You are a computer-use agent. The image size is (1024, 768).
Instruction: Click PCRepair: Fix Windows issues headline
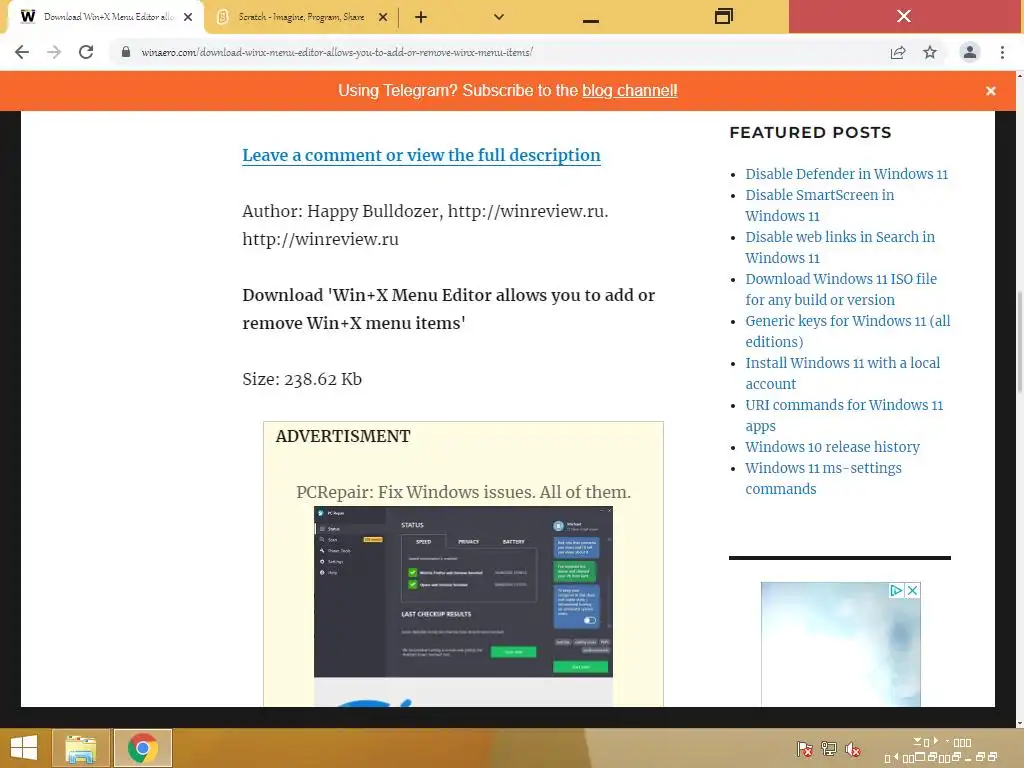(x=463, y=492)
